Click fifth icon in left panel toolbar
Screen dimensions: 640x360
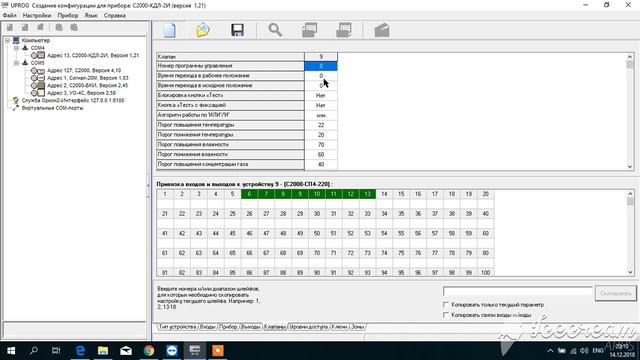click(74, 27)
